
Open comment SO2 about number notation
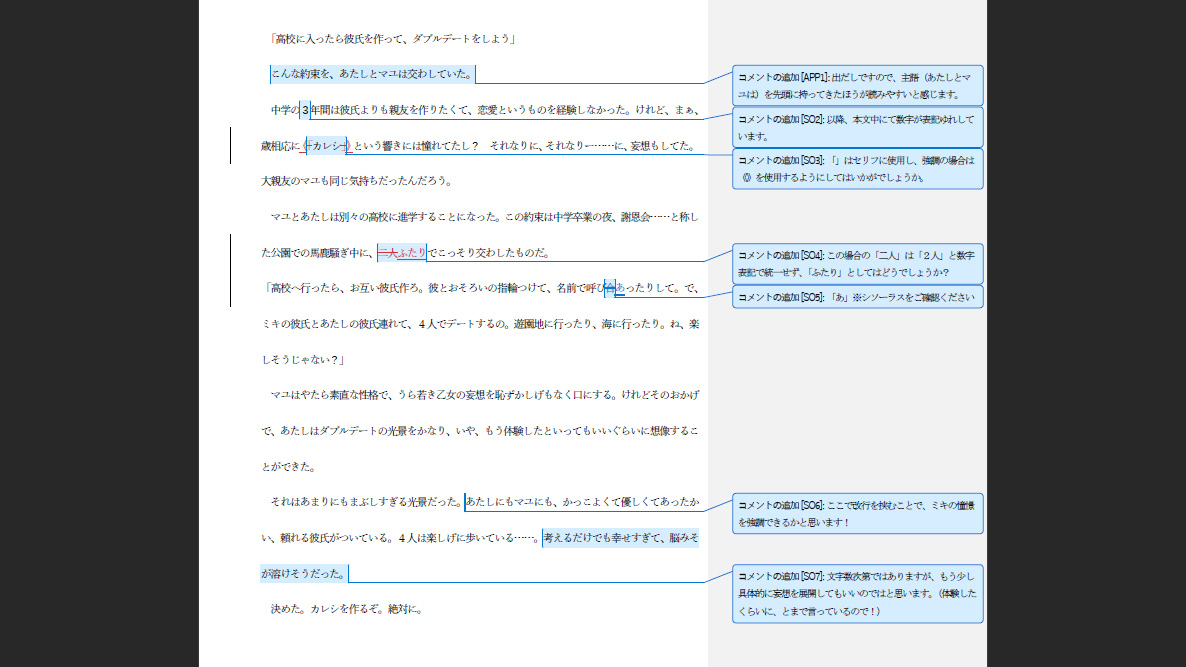[x=857, y=127]
